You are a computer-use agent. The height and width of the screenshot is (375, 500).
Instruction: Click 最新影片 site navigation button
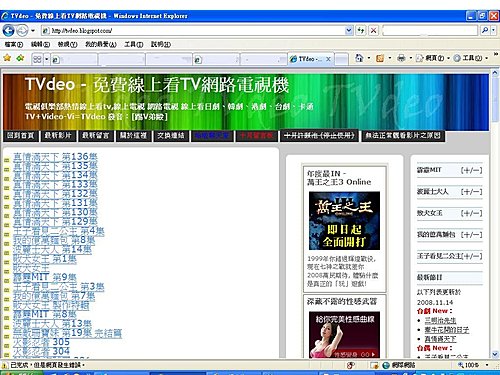click(58, 136)
